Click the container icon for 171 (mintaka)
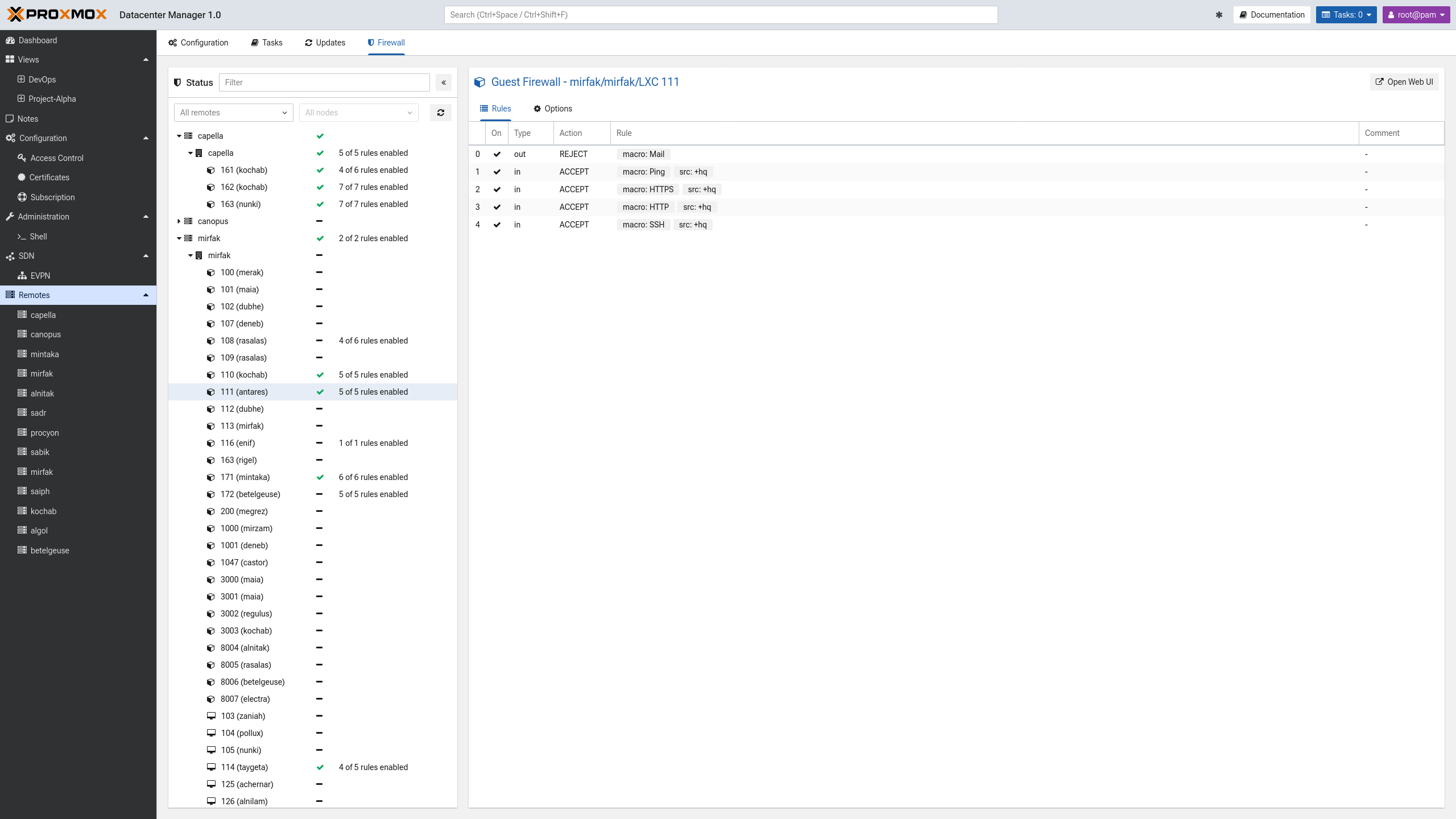 (x=211, y=477)
